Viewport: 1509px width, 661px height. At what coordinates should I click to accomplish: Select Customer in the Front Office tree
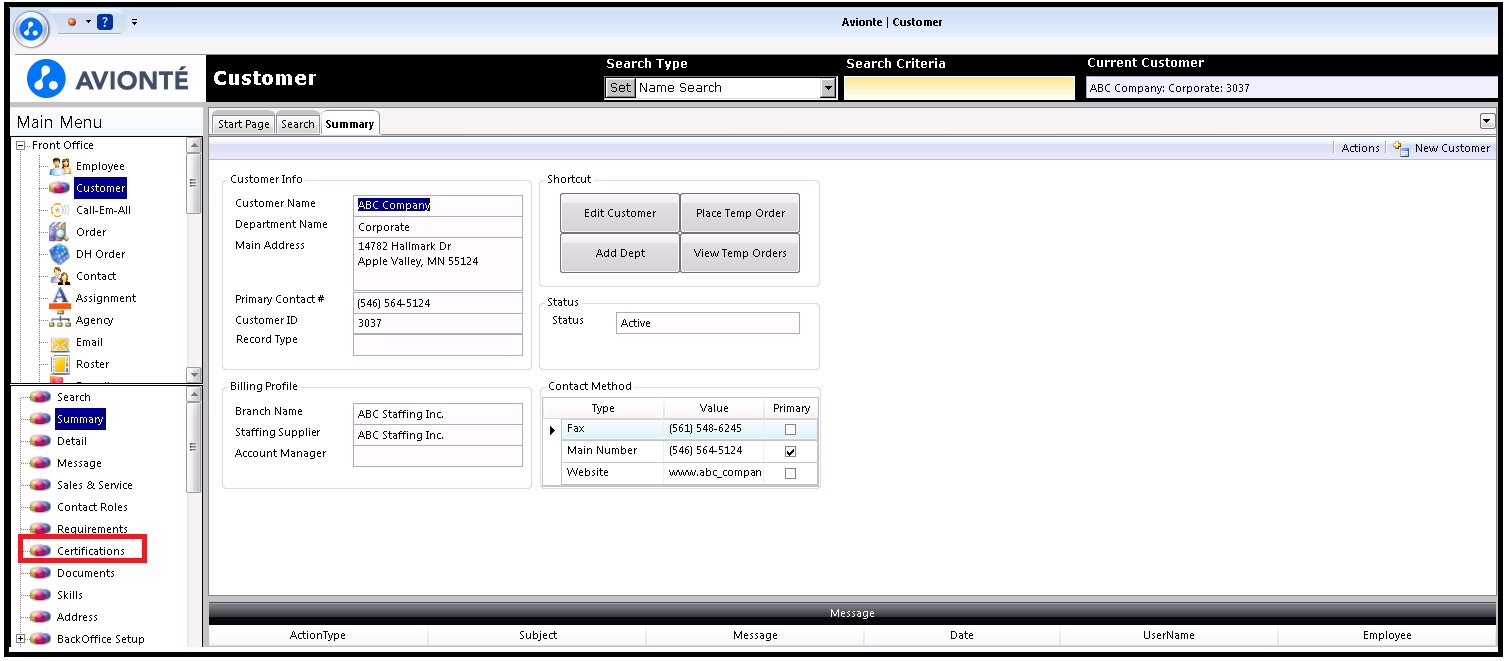(x=100, y=188)
